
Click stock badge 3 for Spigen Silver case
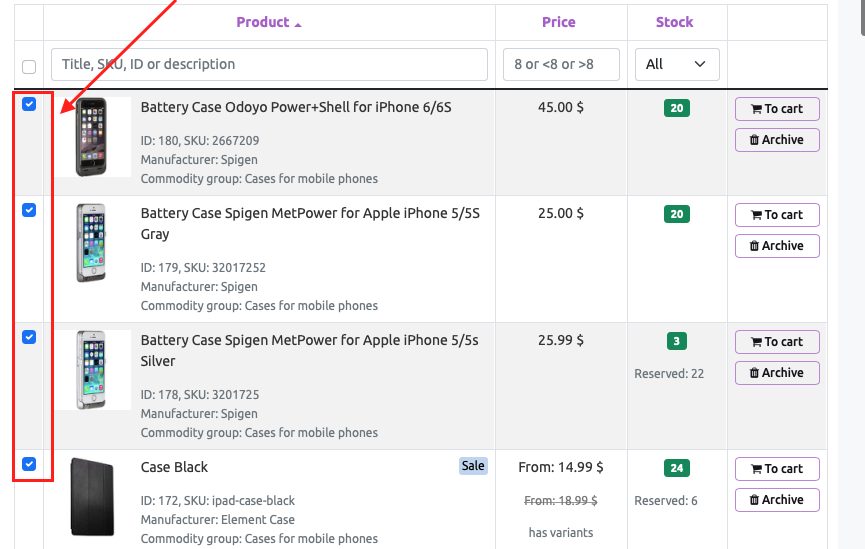[x=676, y=341]
